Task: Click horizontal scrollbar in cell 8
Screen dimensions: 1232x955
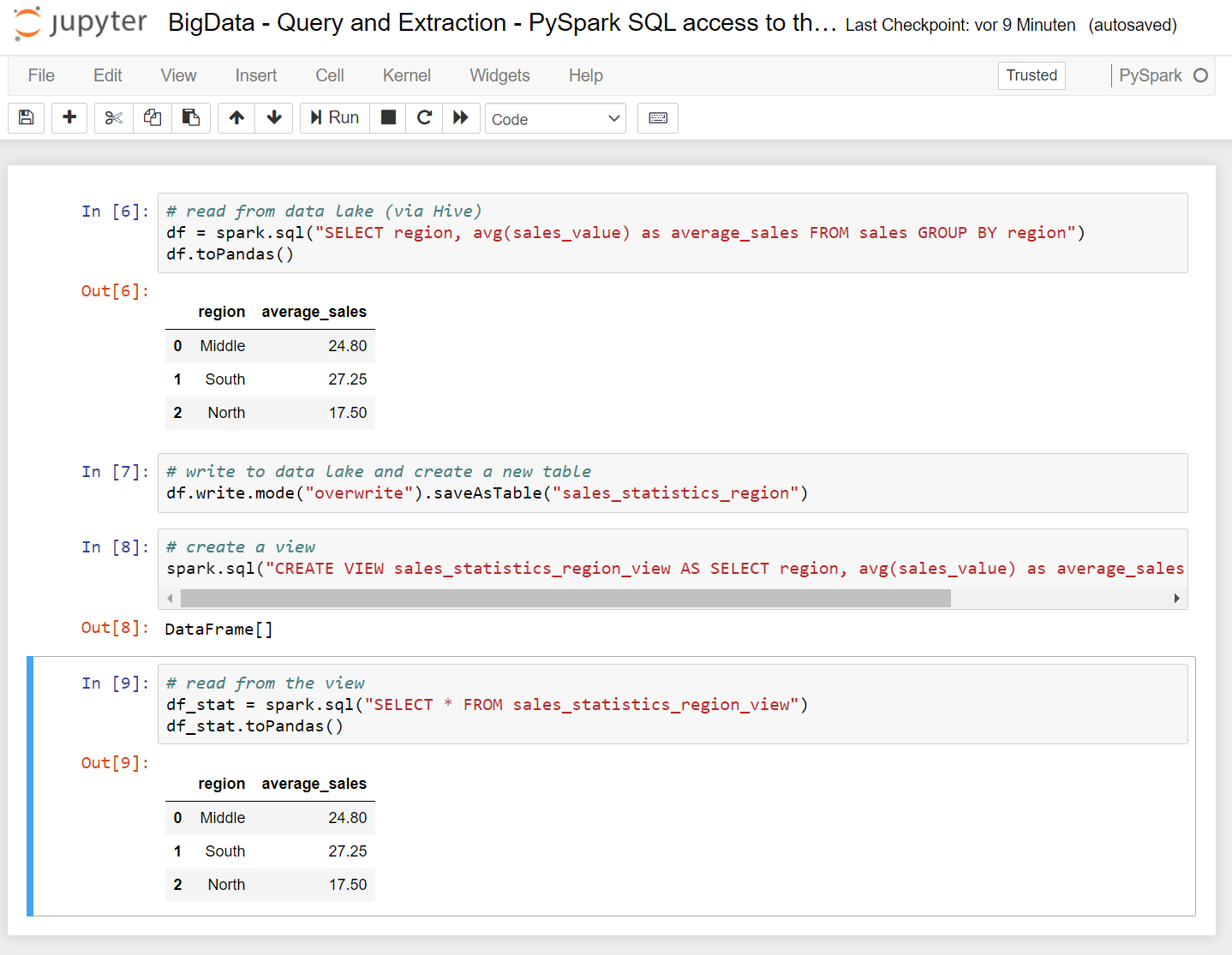Action: coord(565,598)
